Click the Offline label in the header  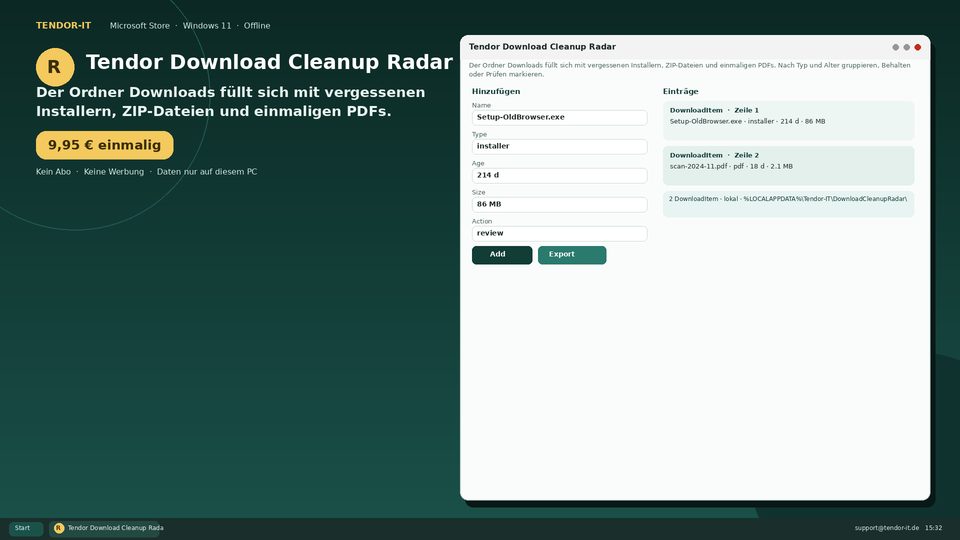(257, 26)
